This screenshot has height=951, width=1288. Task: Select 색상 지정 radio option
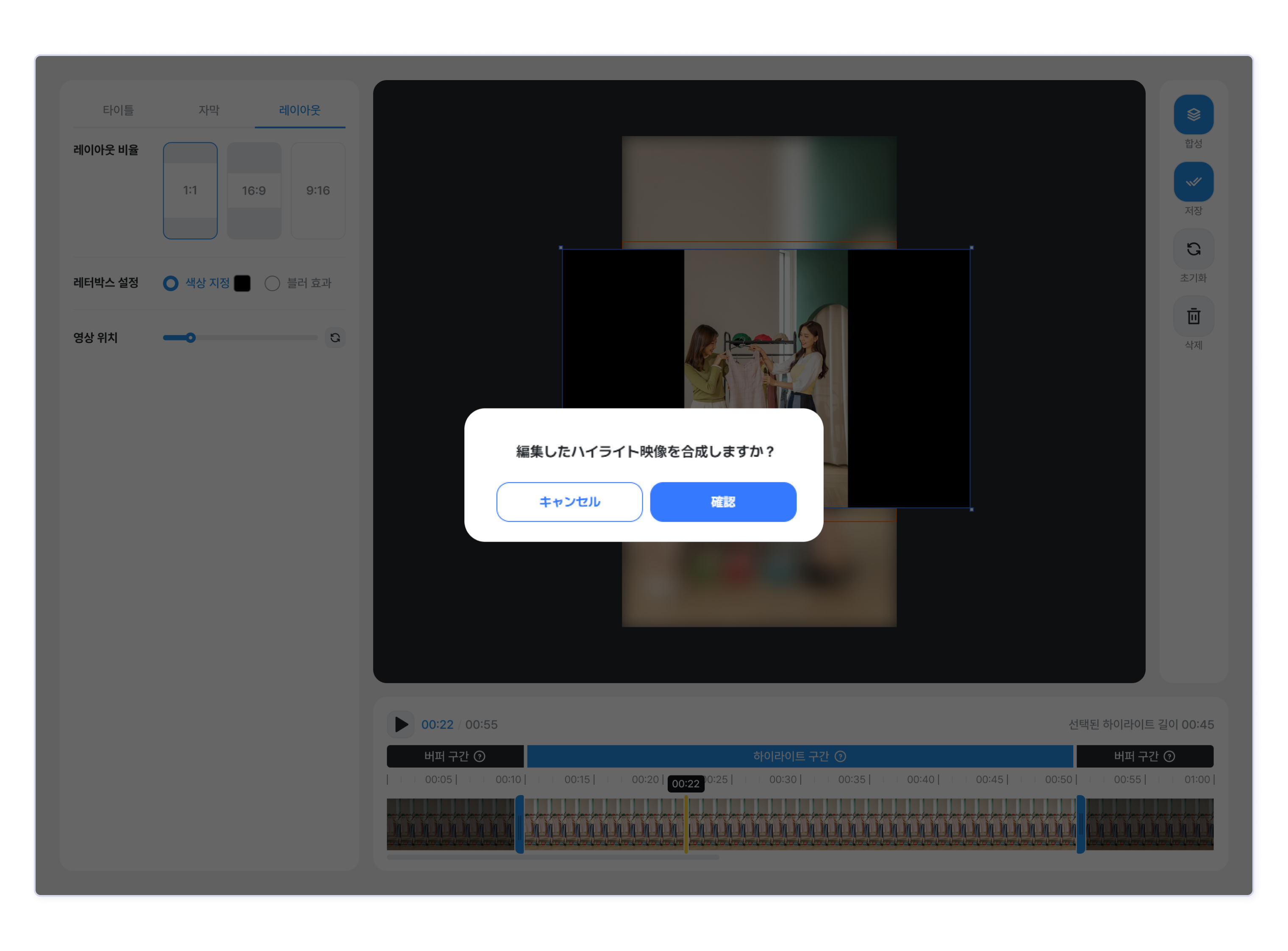[x=170, y=283]
